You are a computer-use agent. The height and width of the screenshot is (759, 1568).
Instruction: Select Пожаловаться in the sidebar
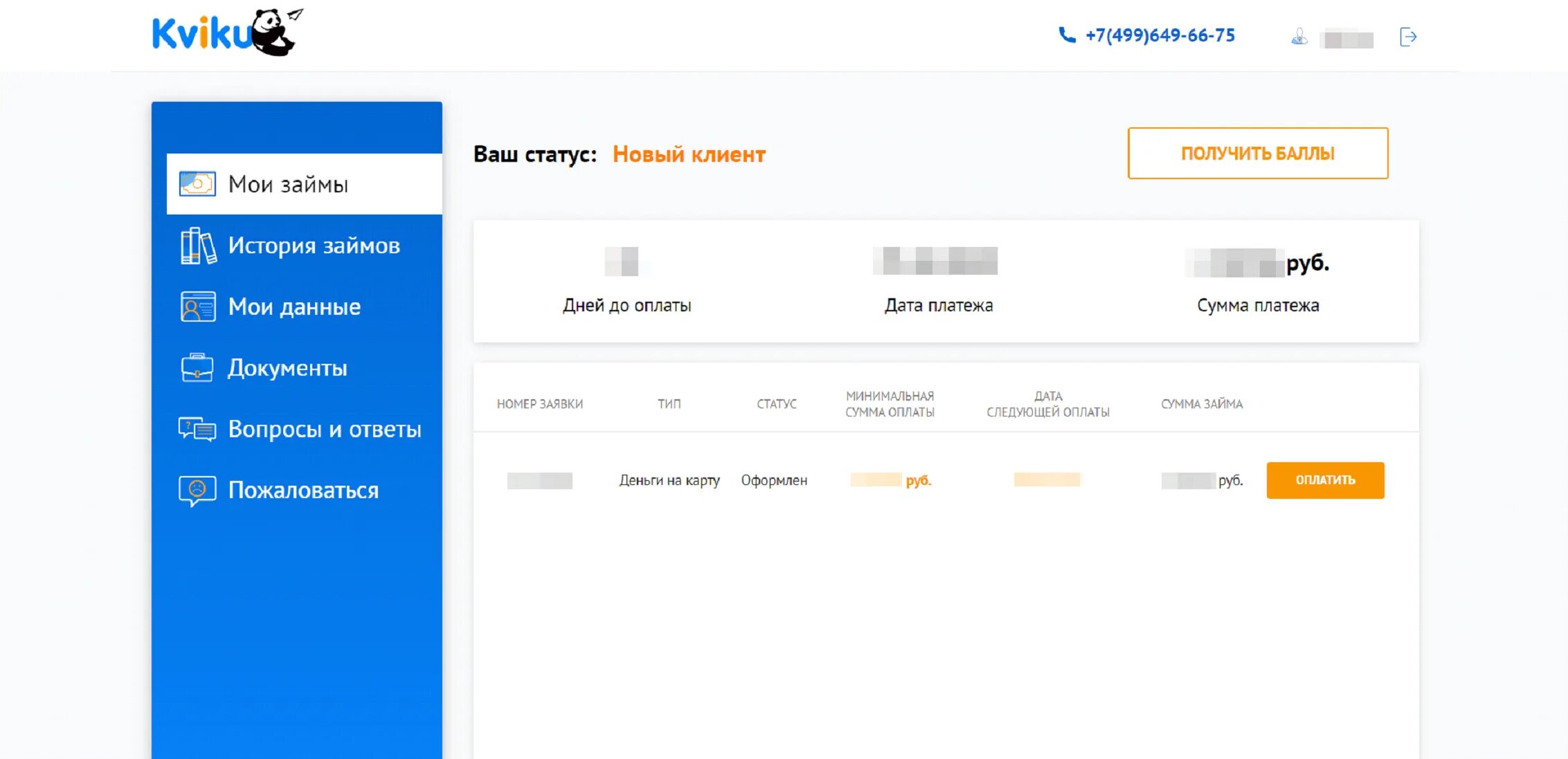tap(303, 491)
